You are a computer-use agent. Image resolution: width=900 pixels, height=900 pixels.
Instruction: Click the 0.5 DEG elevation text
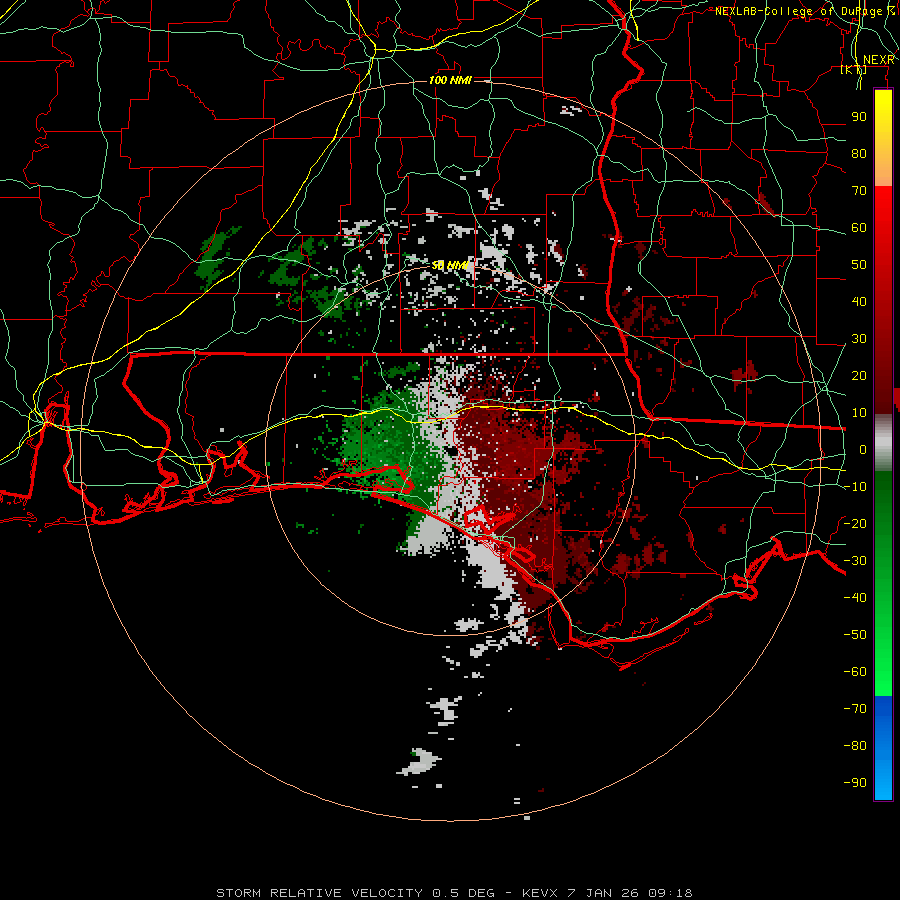[463, 893]
